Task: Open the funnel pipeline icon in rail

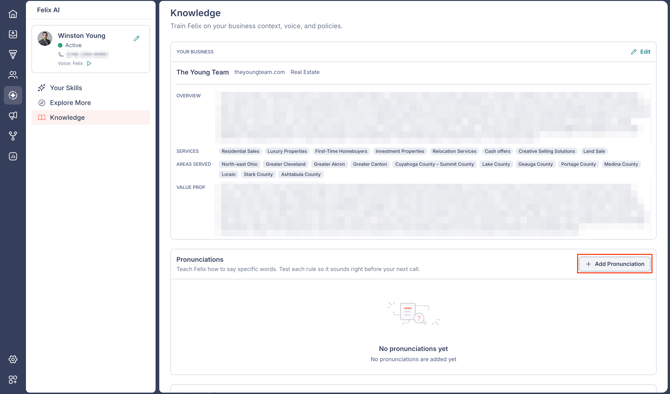Action: (13, 54)
